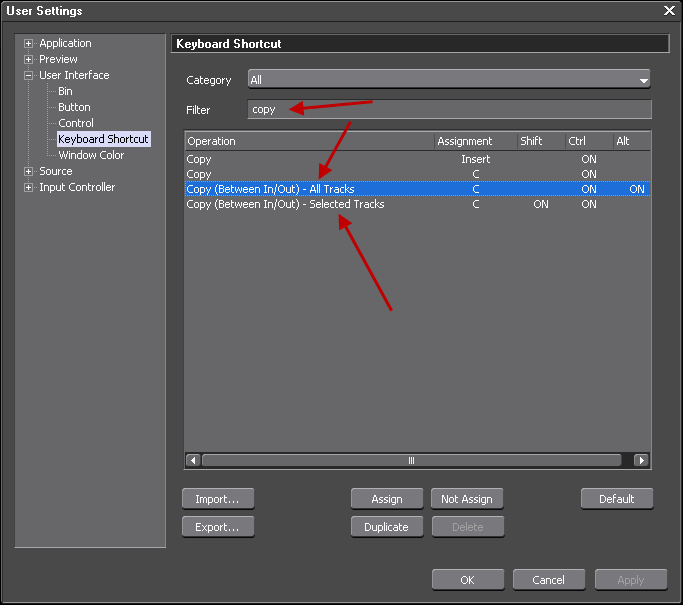This screenshot has width=683, height=605.
Task: Select the Source tree label
Action: click(56, 171)
